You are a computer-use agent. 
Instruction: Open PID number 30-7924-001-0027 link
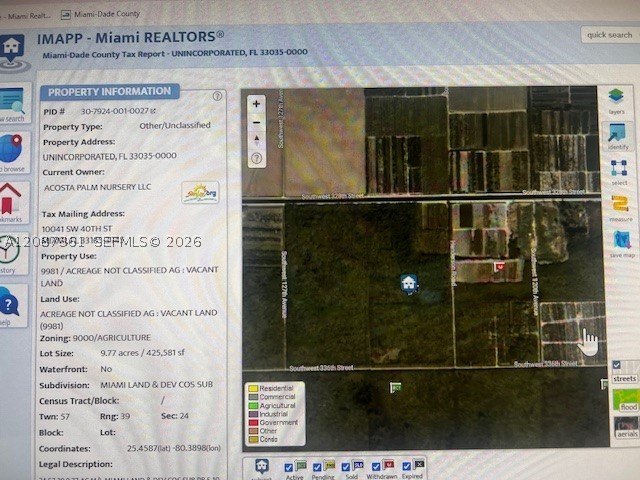[x=115, y=111]
